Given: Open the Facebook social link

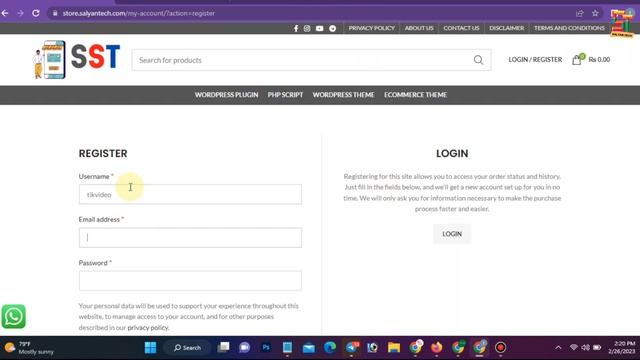Looking at the screenshot, I should [296, 28].
